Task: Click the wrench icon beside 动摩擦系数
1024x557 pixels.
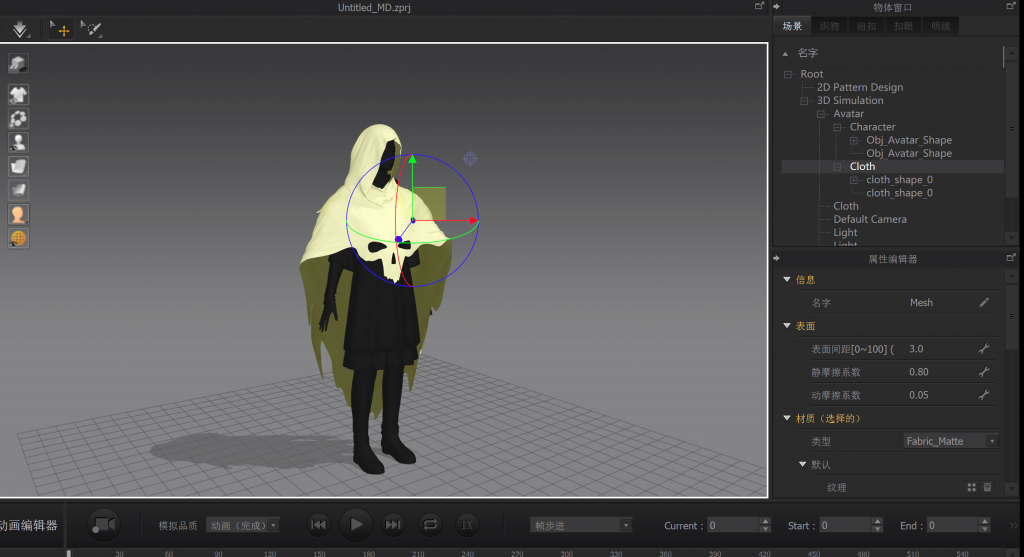Action: click(x=984, y=395)
